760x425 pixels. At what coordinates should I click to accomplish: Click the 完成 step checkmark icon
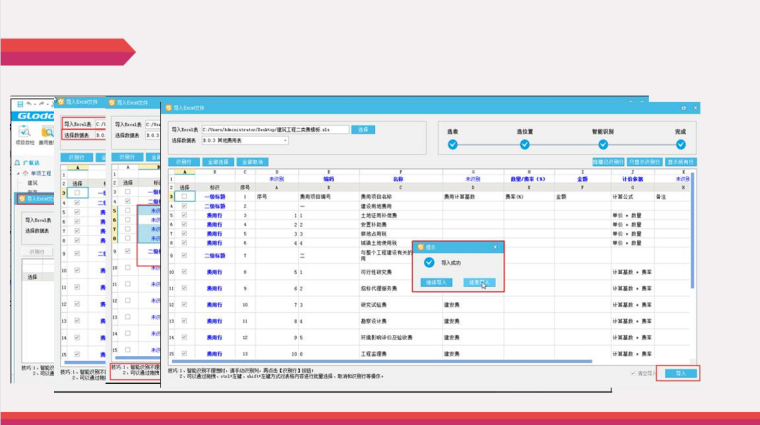(680, 143)
